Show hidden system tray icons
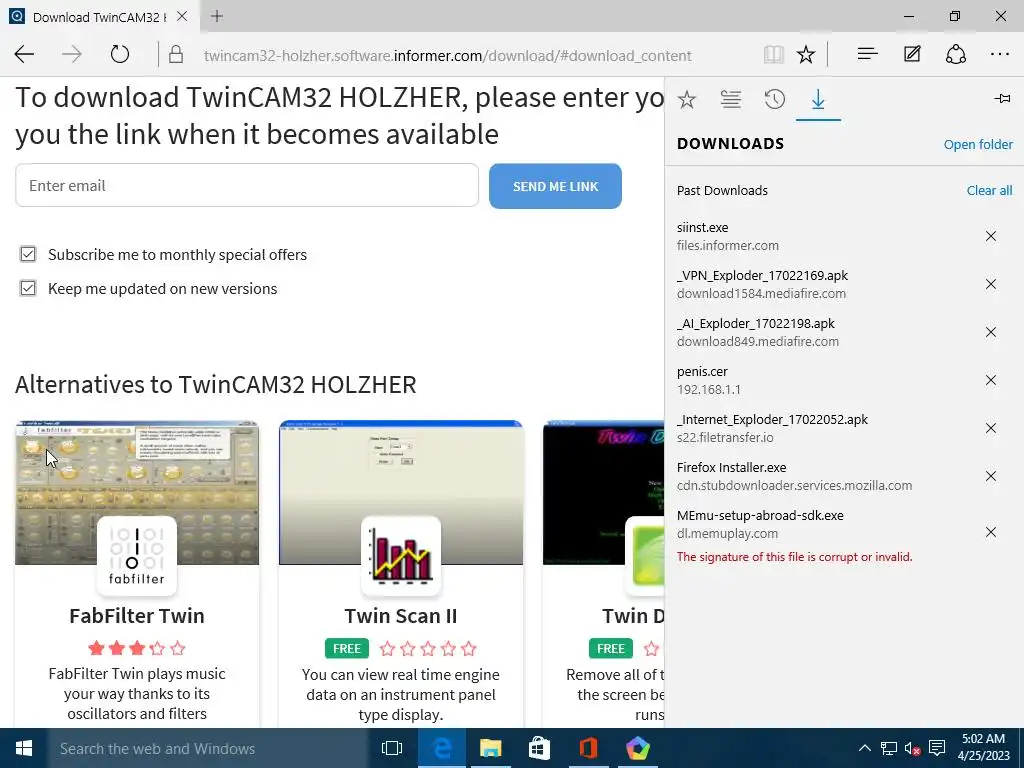1024x768 pixels. pyautogui.click(x=865, y=748)
